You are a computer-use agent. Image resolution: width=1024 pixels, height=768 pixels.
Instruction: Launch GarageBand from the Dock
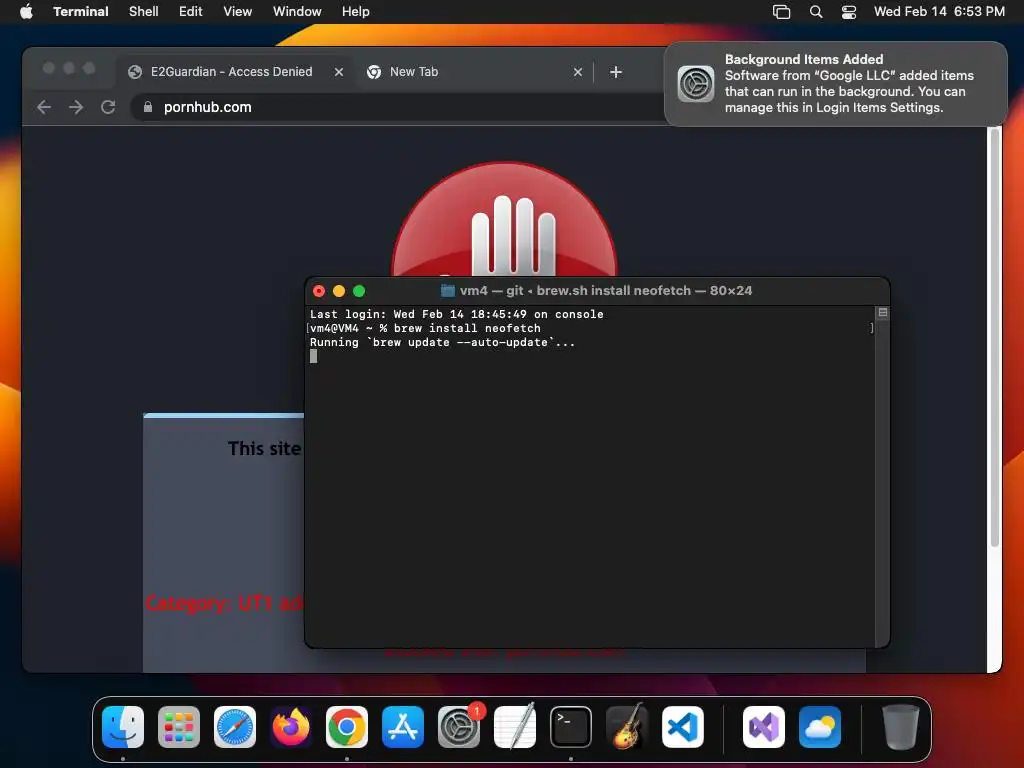[627, 727]
